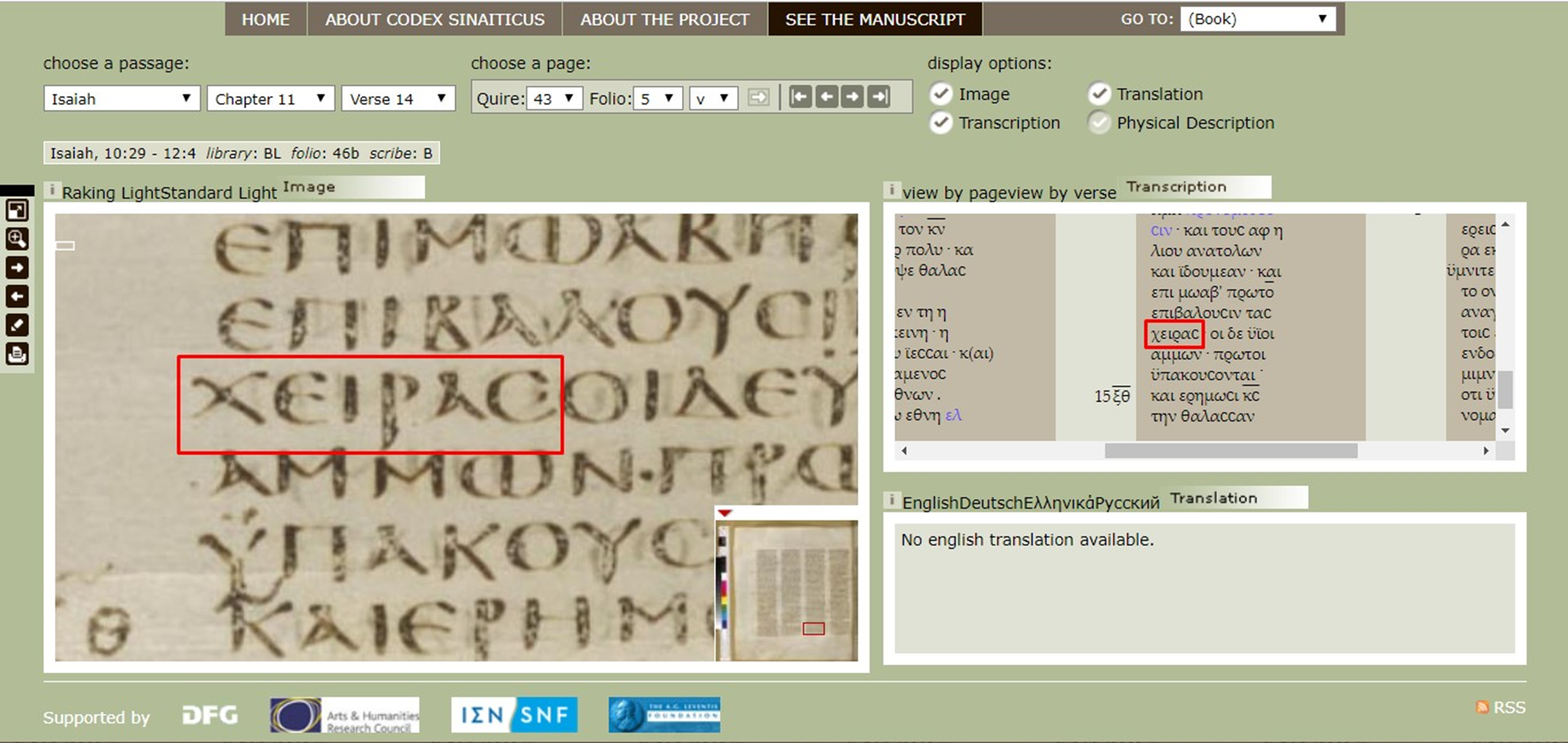Click the purple word 'cιν' in transcription
The image size is (1568, 743).
(x=1161, y=230)
